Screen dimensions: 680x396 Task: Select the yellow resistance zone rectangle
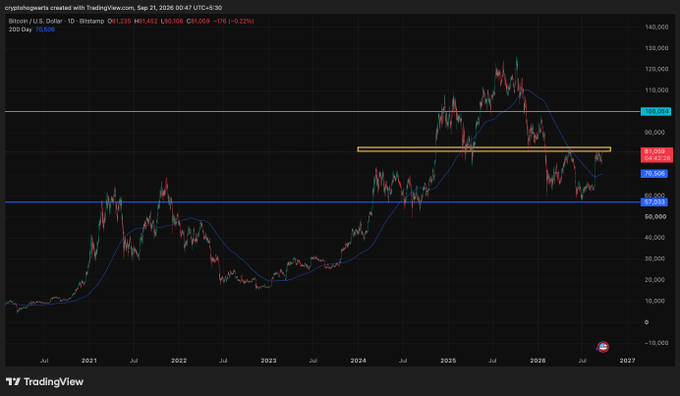point(484,149)
